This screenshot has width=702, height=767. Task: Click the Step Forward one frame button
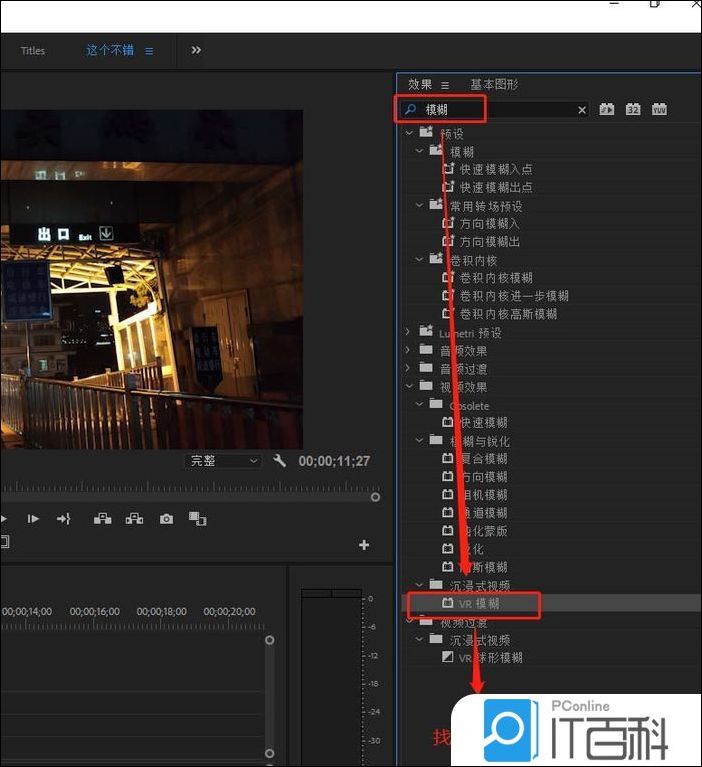33,519
